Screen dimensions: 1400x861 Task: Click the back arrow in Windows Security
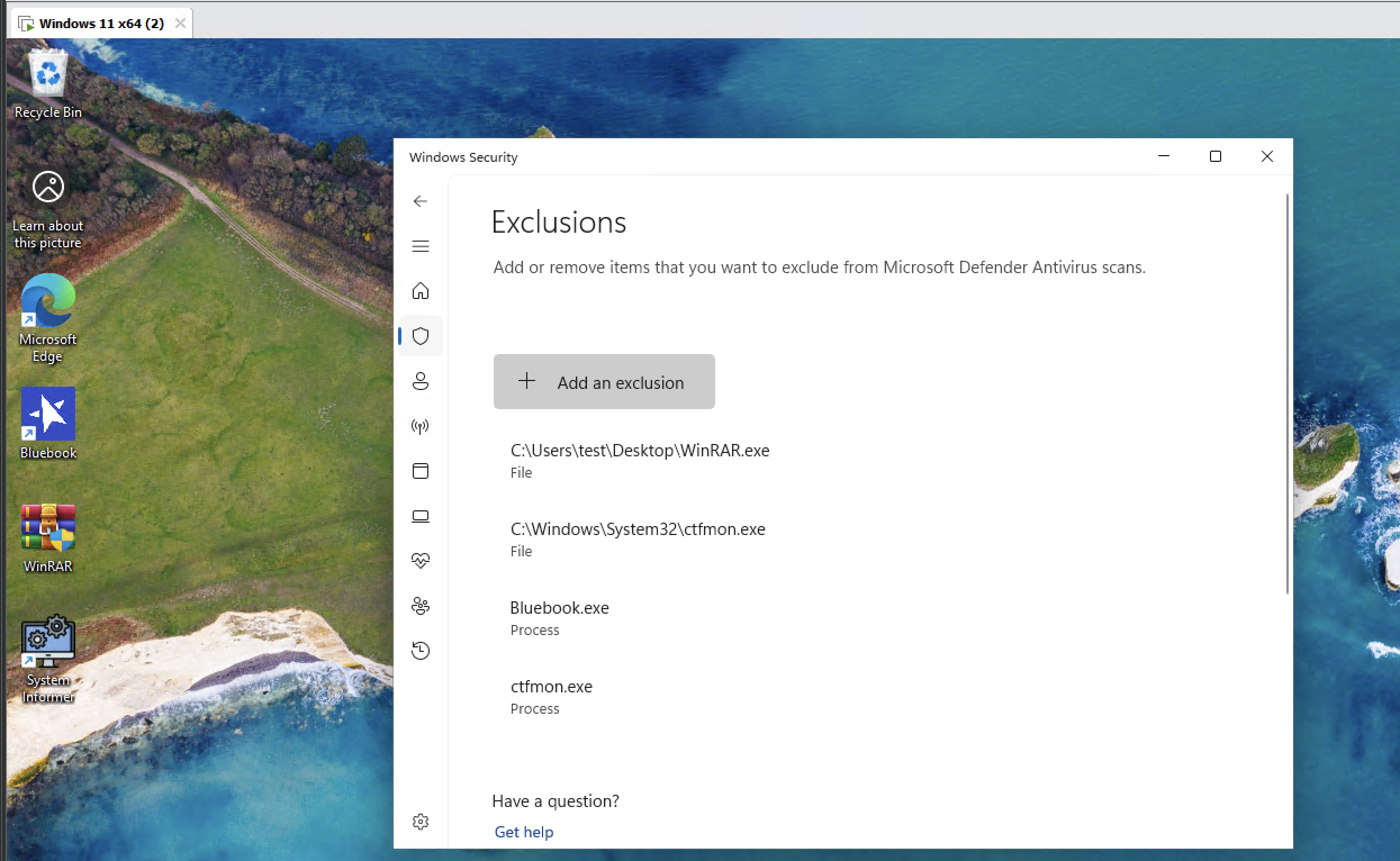pos(421,201)
